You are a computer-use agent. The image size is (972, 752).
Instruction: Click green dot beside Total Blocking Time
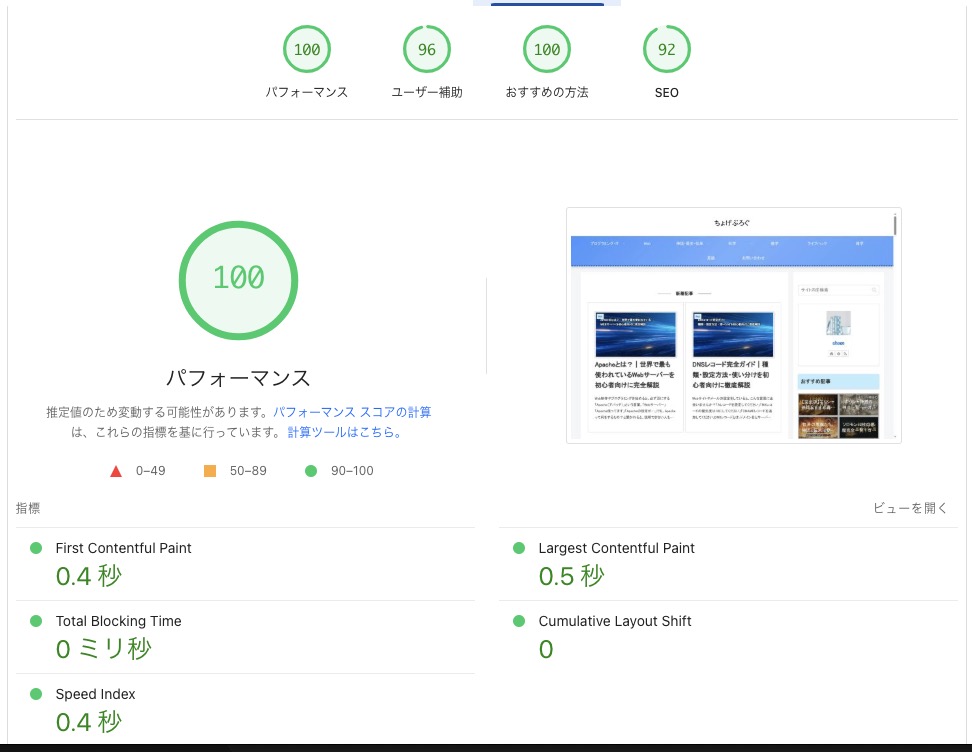(x=36, y=621)
